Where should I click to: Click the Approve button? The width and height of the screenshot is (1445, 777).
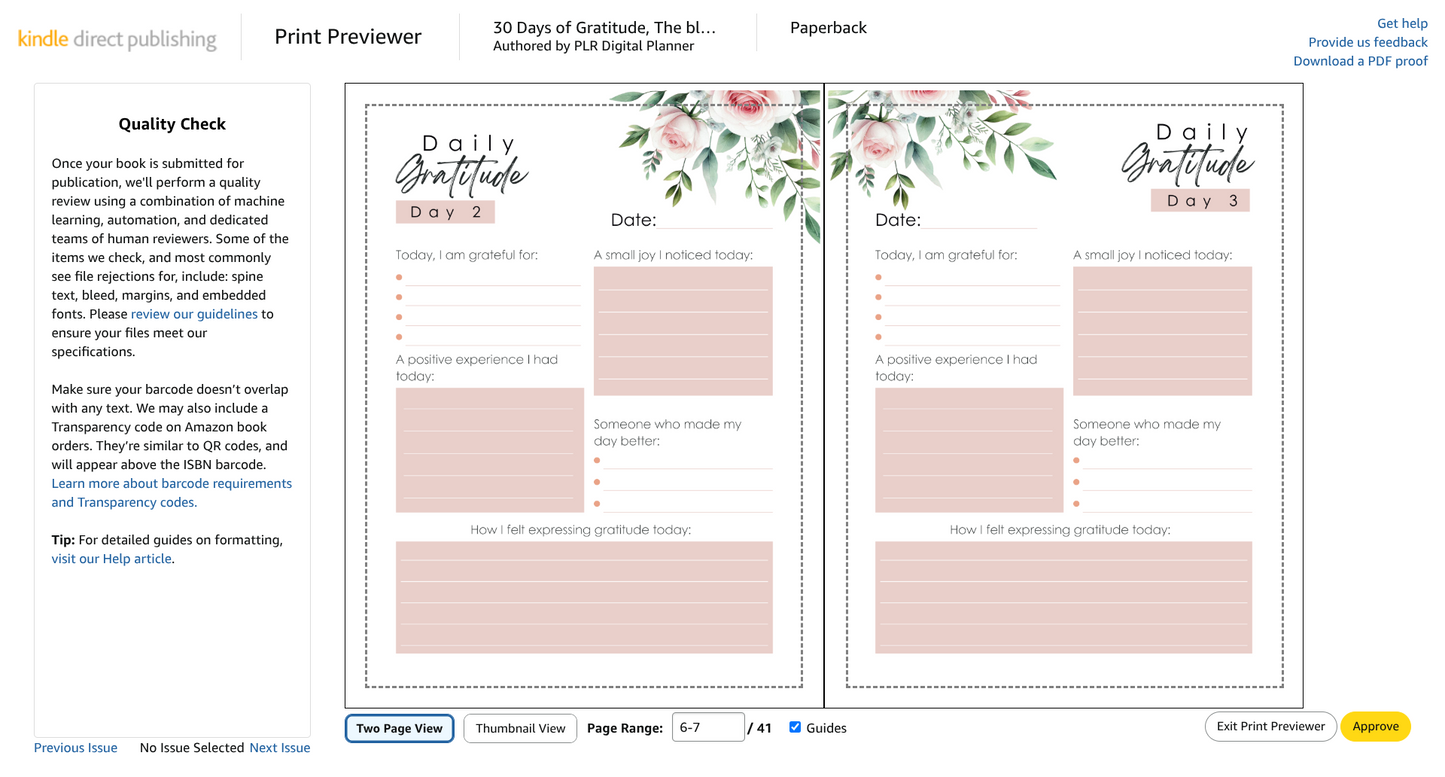point(1376,726)
